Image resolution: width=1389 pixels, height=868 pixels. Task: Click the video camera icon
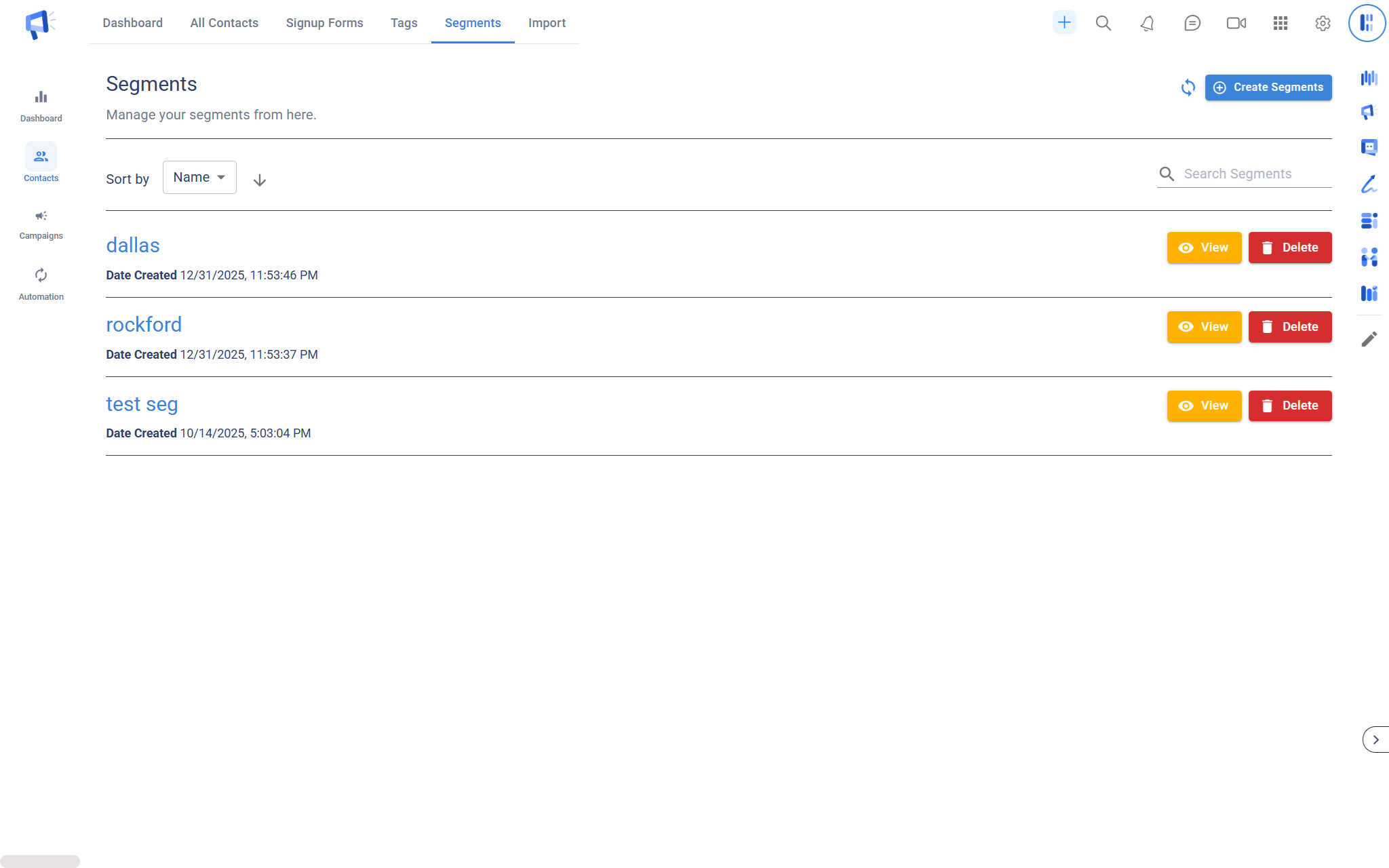1236,24
